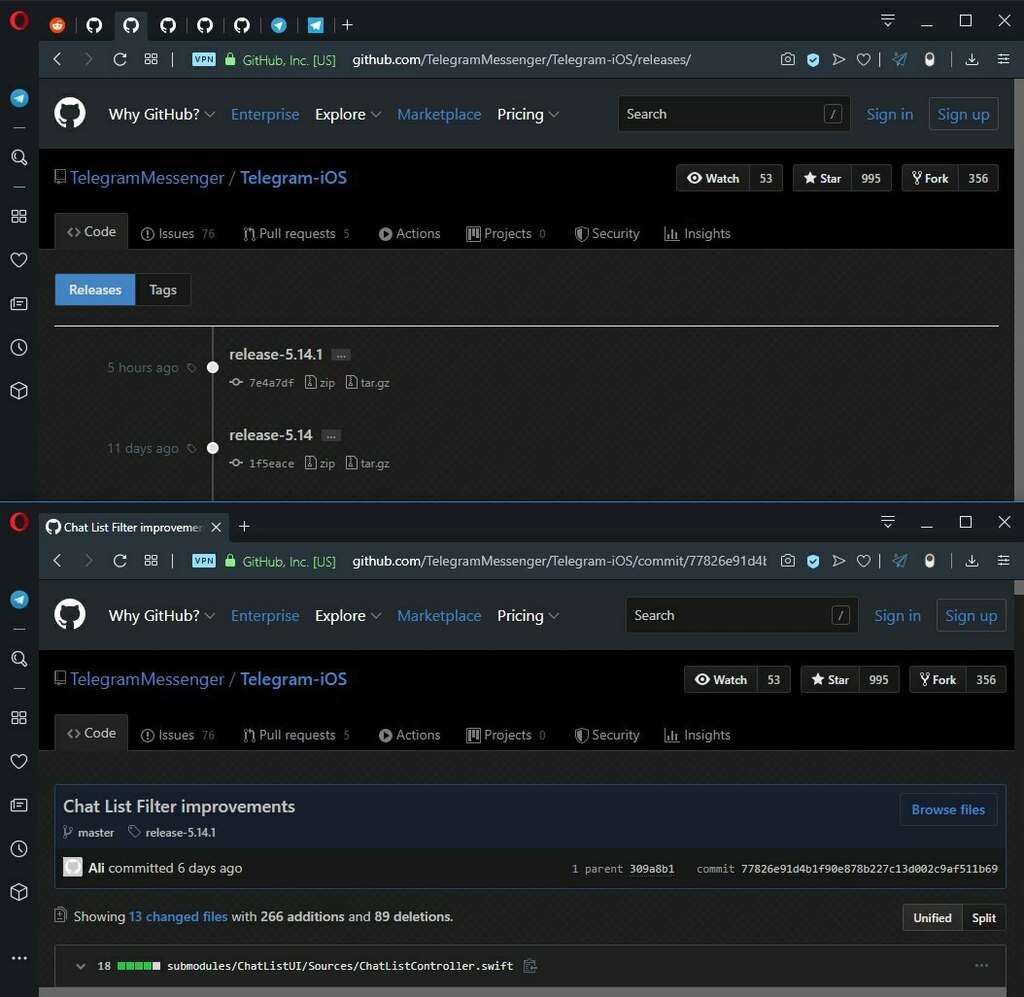Reload page in bottom window
Viewport: 1024px width, 997px height.
[x=120, y=561]
